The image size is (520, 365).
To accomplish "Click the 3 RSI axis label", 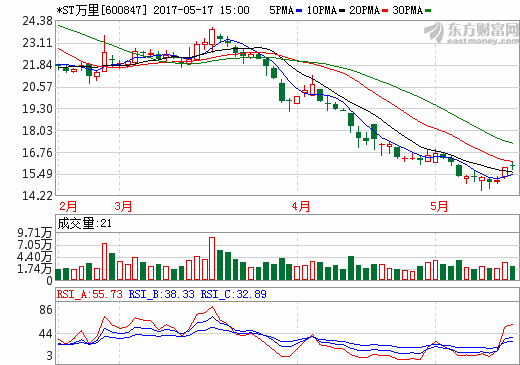I will click(x=50, y=356).
